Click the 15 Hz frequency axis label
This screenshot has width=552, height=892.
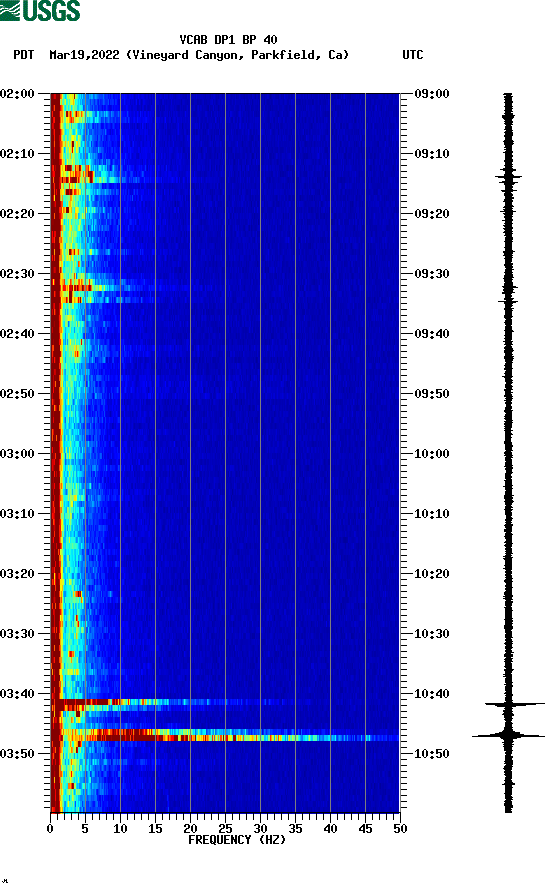click(x=155, y=829)
